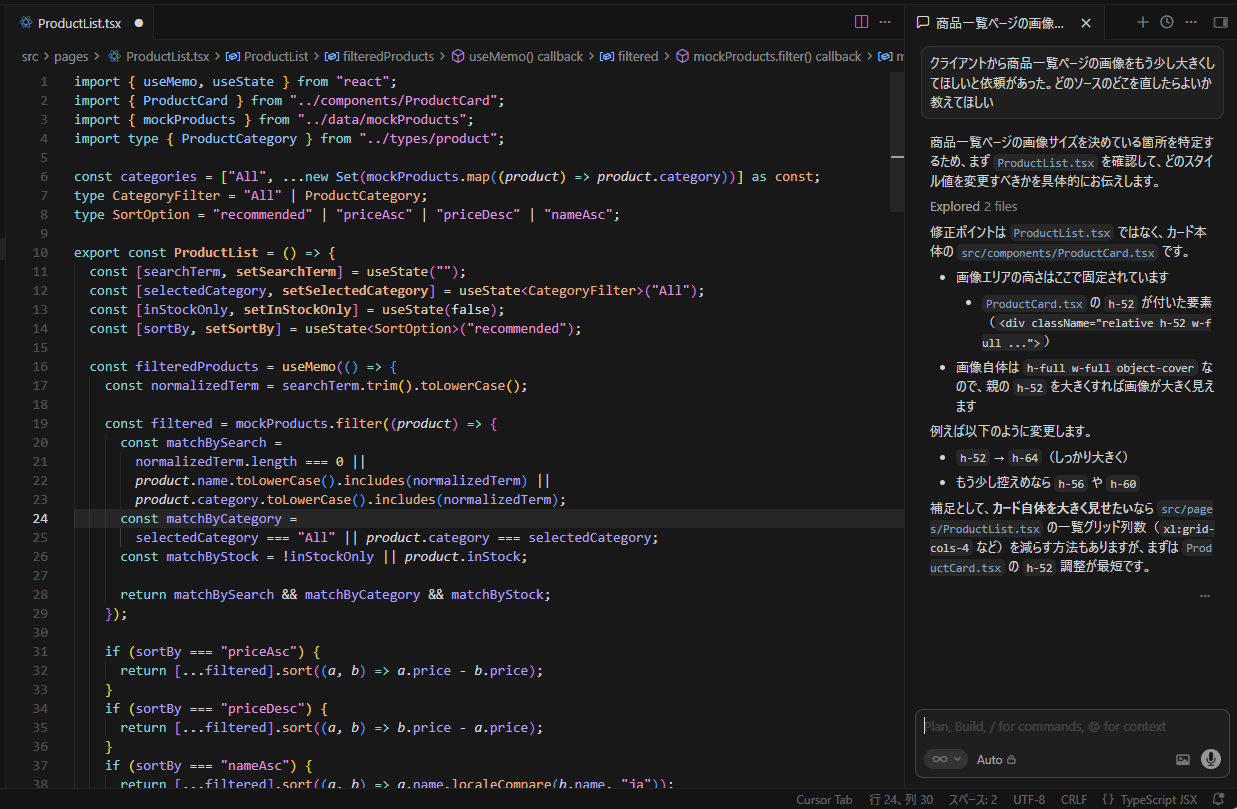Click the CRLF line ending indicator

click(1073, 799)
